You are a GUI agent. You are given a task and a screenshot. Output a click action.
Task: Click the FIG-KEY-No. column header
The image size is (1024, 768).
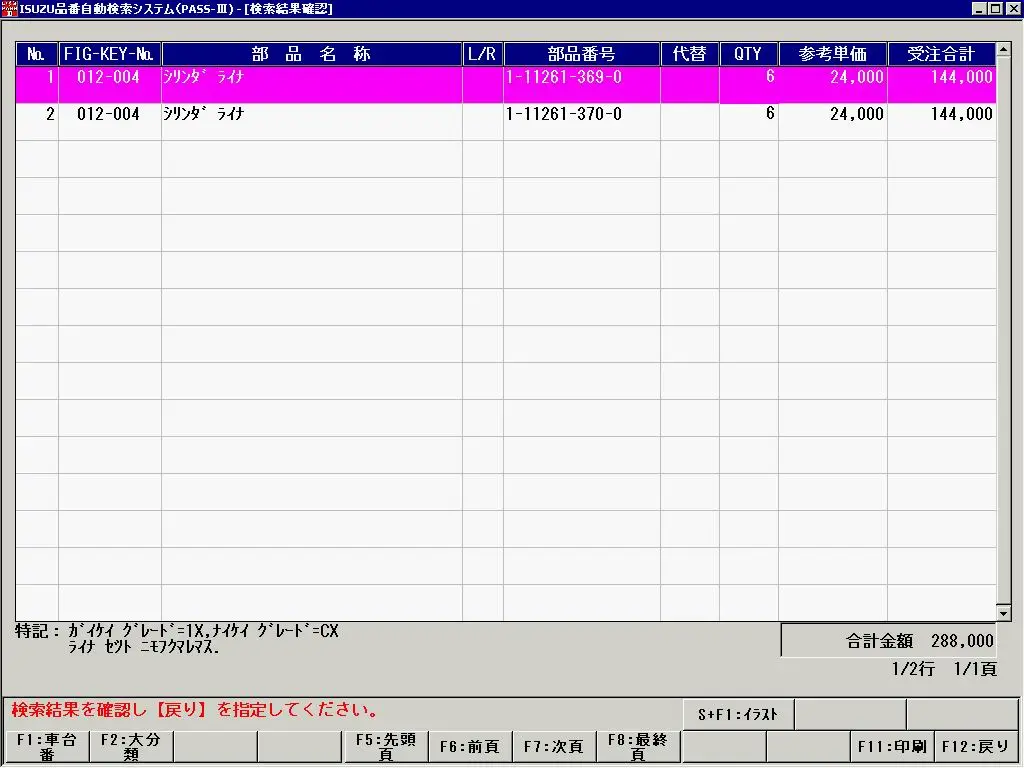tap(109, 54)
